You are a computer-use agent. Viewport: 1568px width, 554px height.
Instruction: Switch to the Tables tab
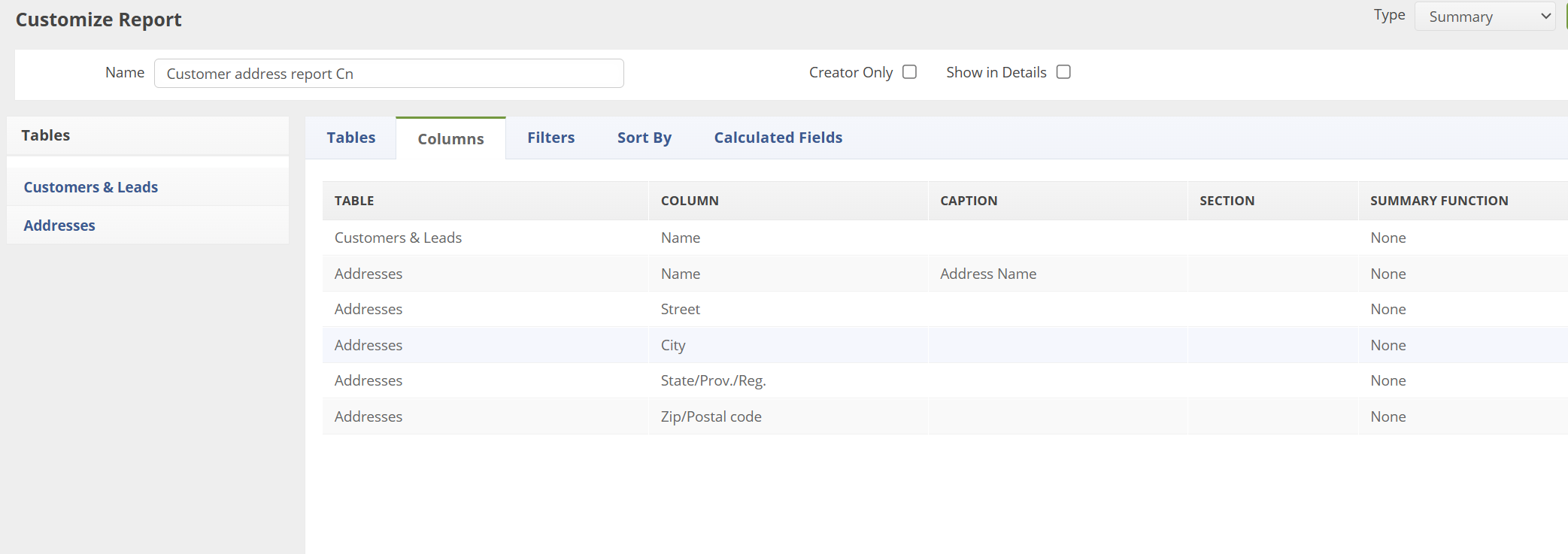tap(350, 138)
